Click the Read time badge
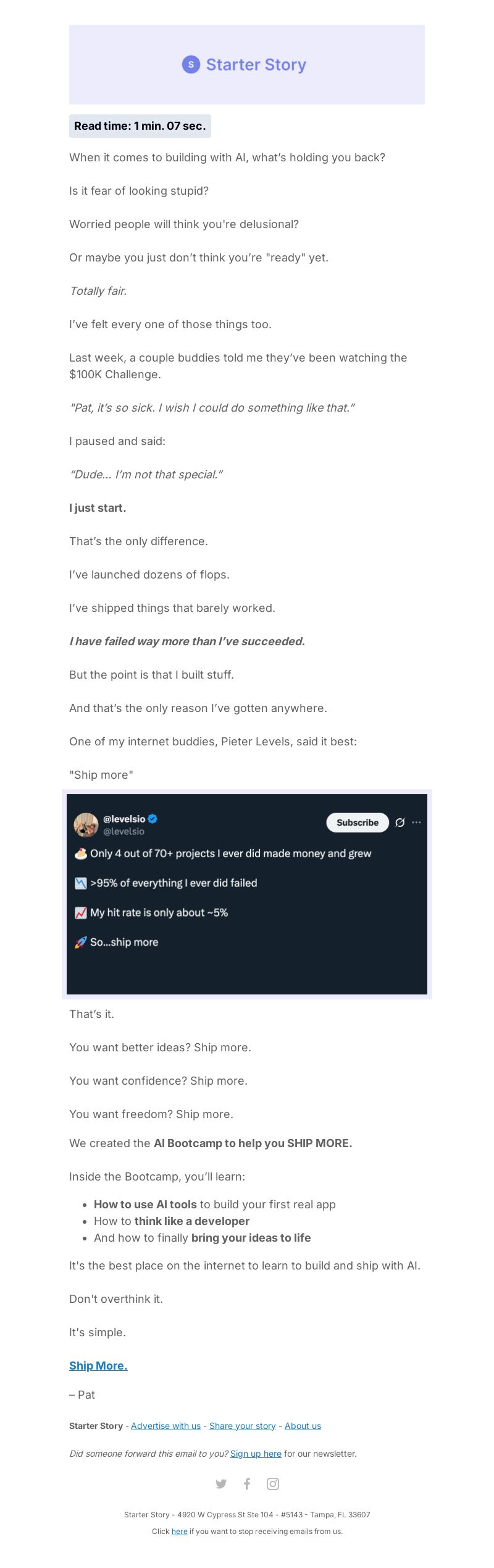 click(140, 126)
